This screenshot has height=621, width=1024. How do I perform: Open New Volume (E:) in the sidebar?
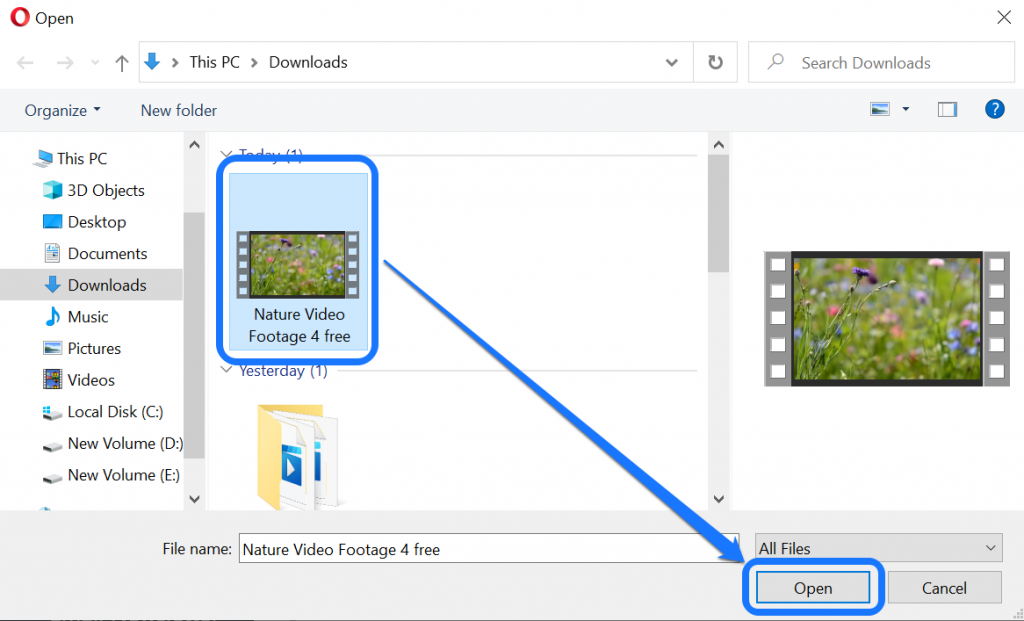(111, 475)
